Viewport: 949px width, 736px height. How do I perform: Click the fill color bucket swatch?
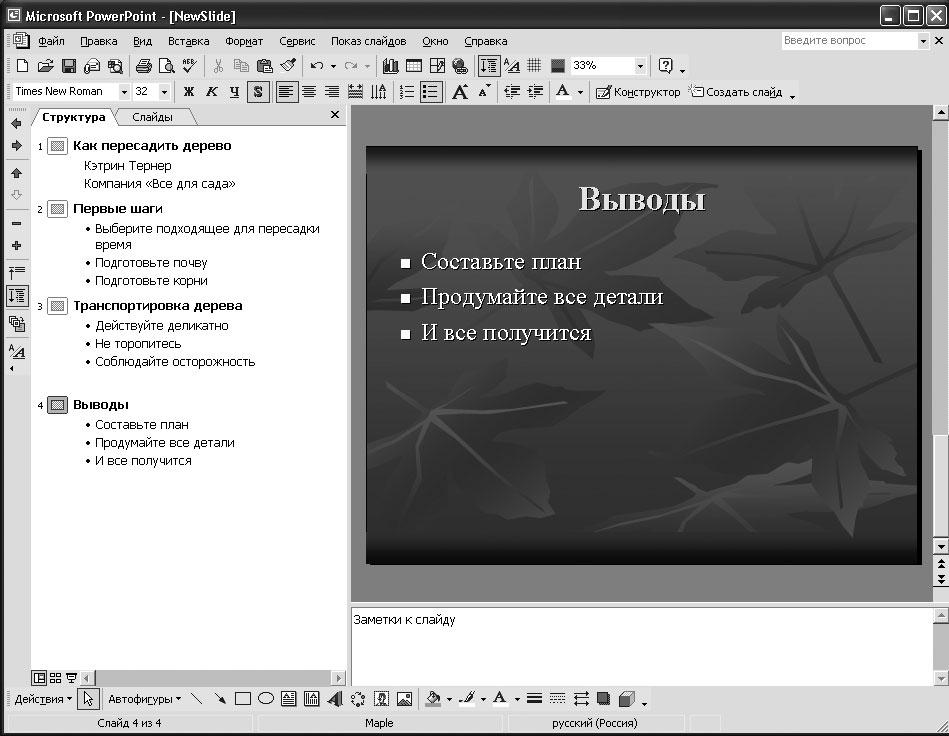click(433, 699)
